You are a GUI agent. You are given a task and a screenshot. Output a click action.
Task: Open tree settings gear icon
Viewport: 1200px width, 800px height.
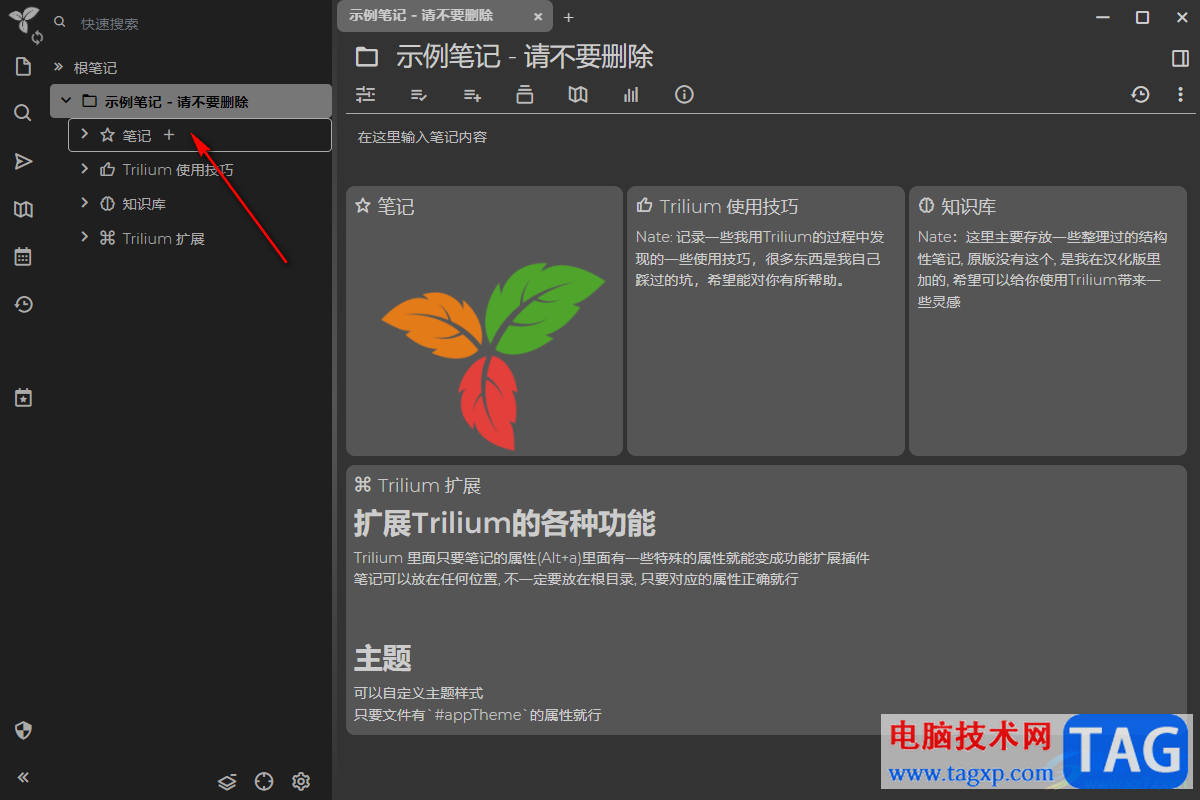(x=301, y=781)
